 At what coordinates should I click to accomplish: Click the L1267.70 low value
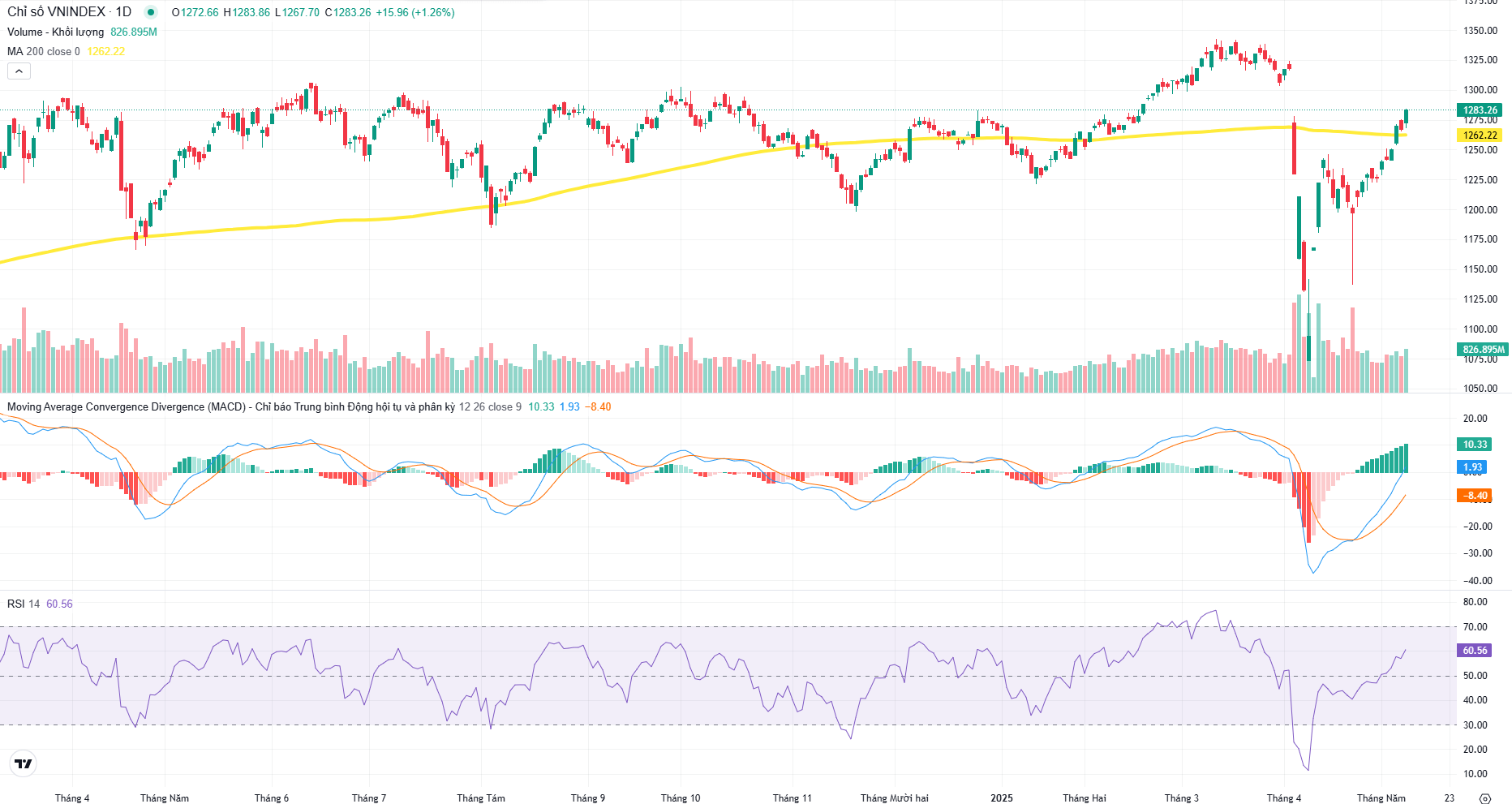pos(297,12)
